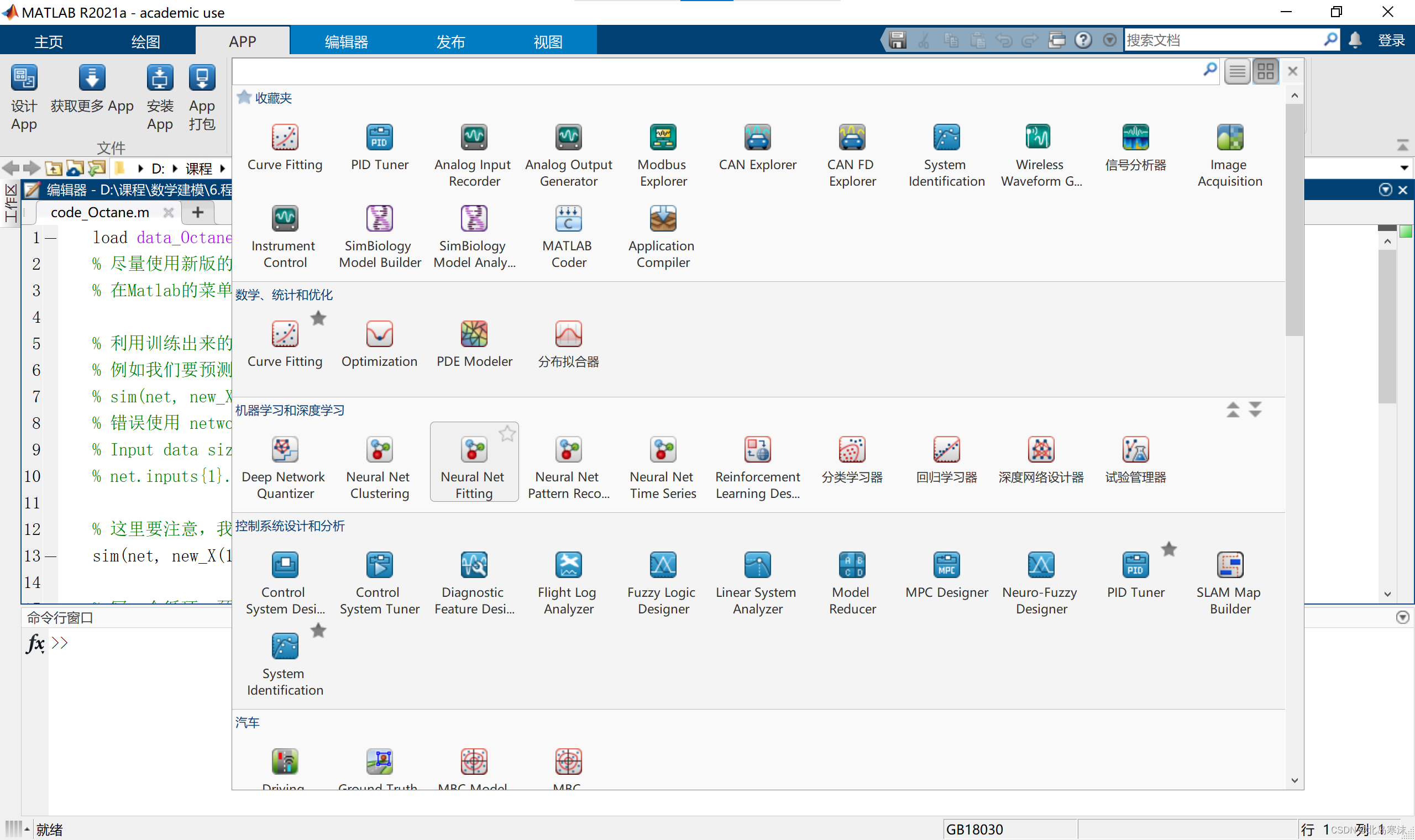Launch the Optimization app
Image resolution: width=1415 pixels, height=840 pixels.
(x=379, y=334)
